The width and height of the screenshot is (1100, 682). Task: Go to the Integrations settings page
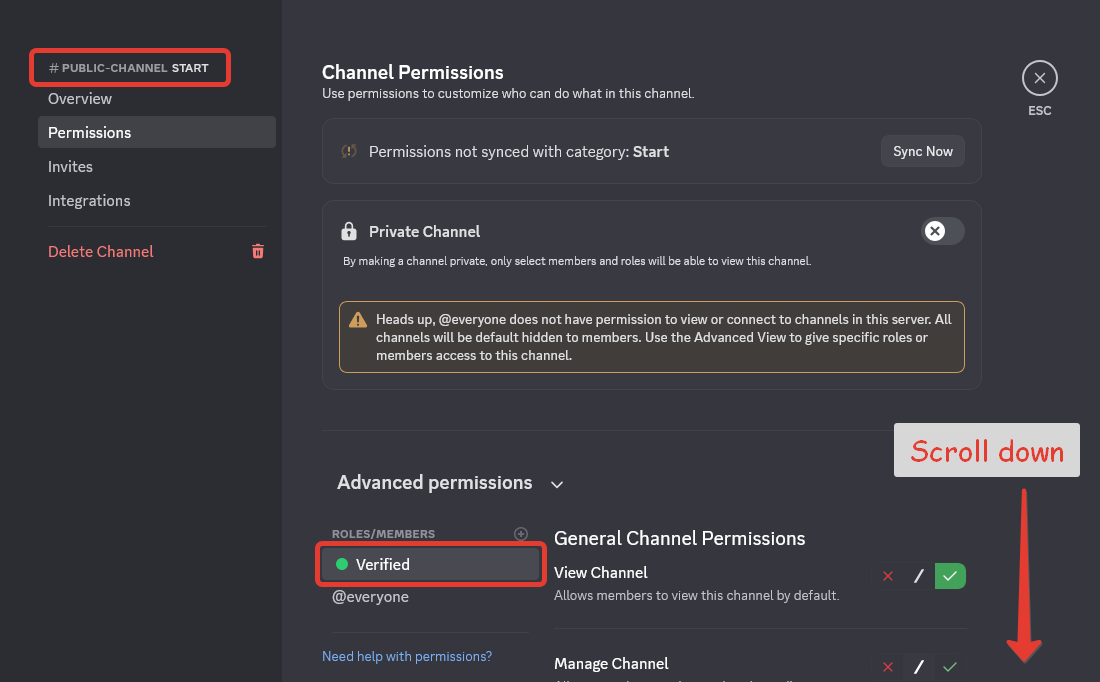(x=89, y=201)
